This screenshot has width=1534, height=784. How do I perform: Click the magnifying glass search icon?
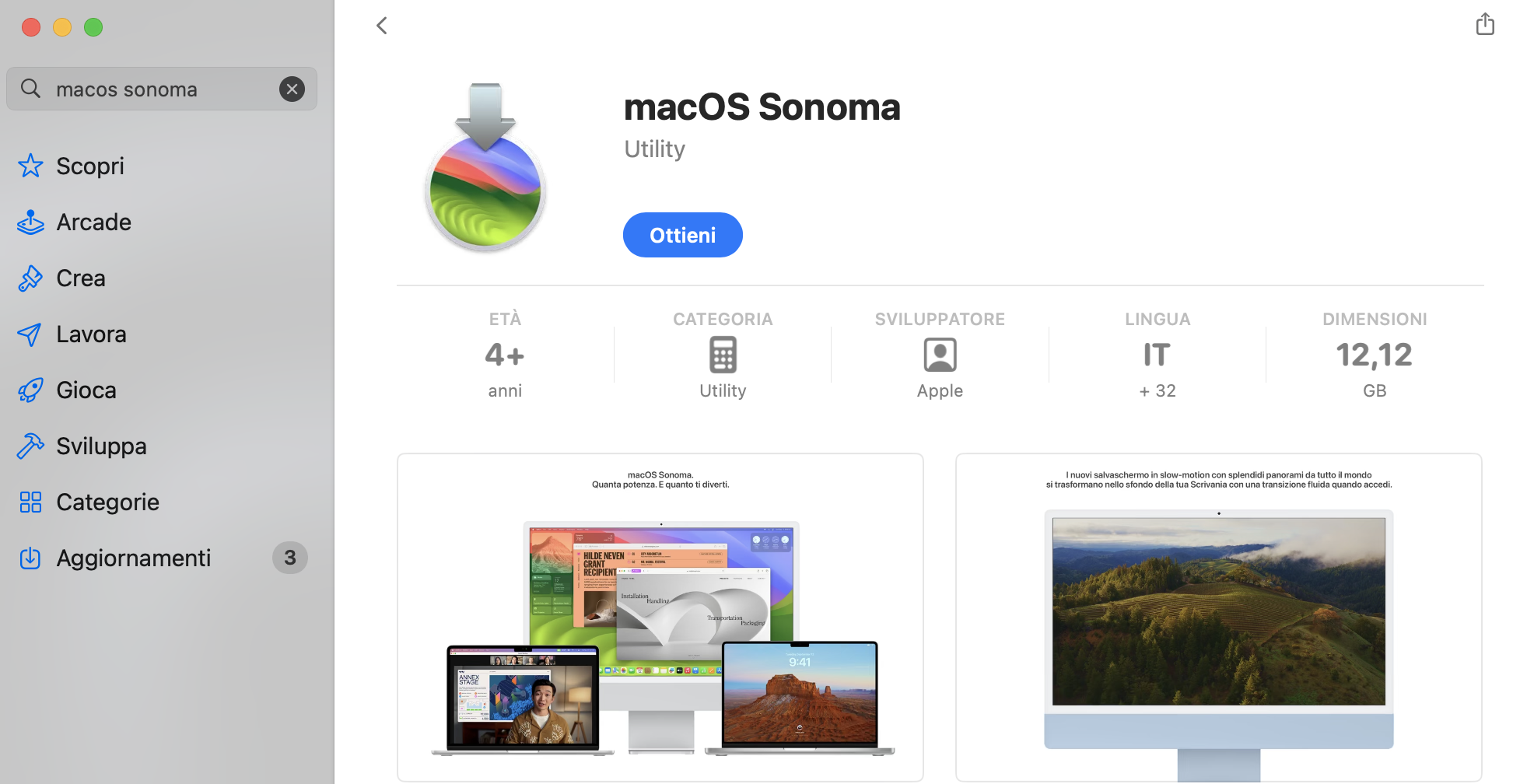tap(30, 89)
